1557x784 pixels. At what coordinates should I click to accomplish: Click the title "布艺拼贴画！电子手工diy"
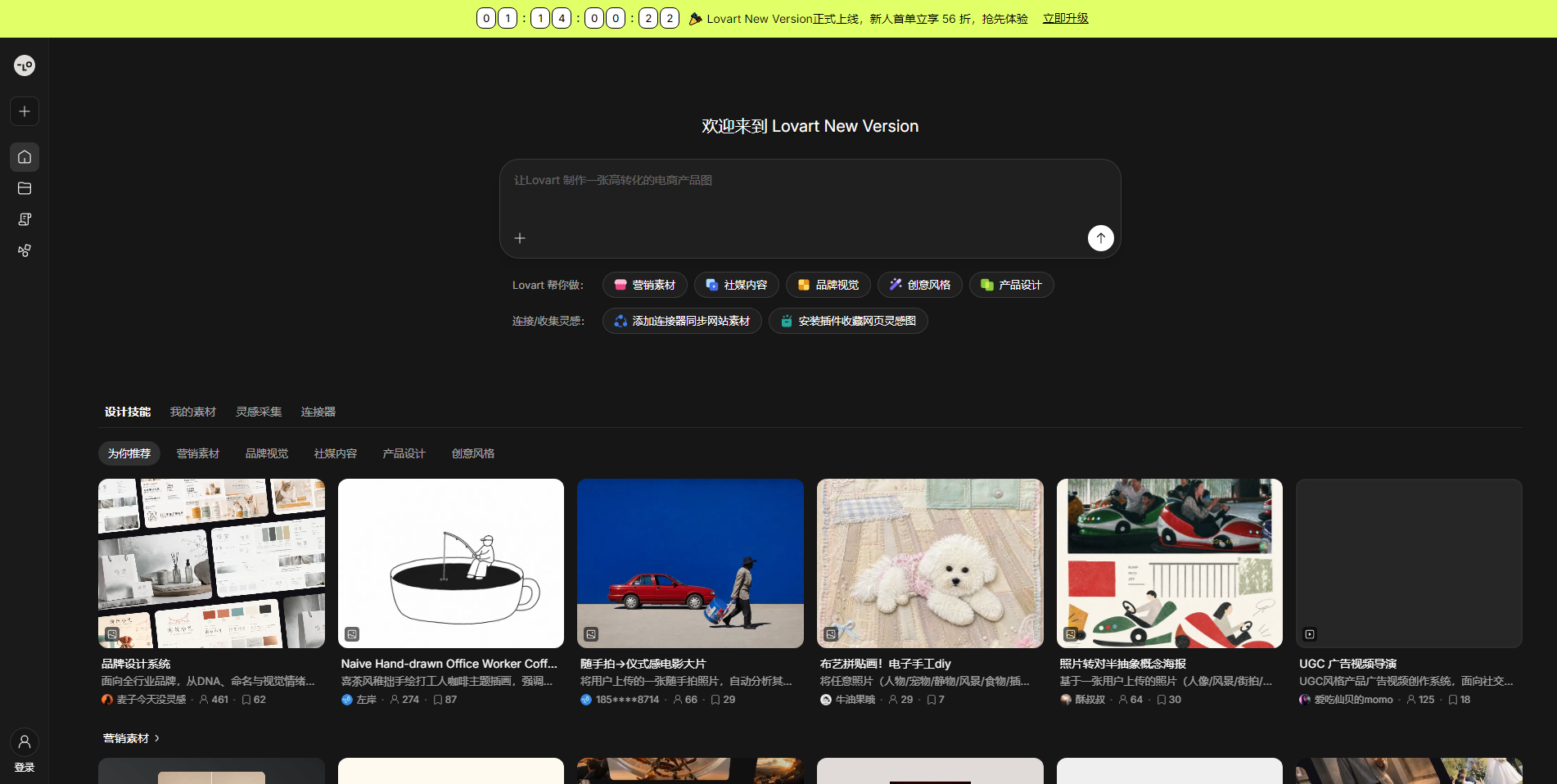point(886,664)
